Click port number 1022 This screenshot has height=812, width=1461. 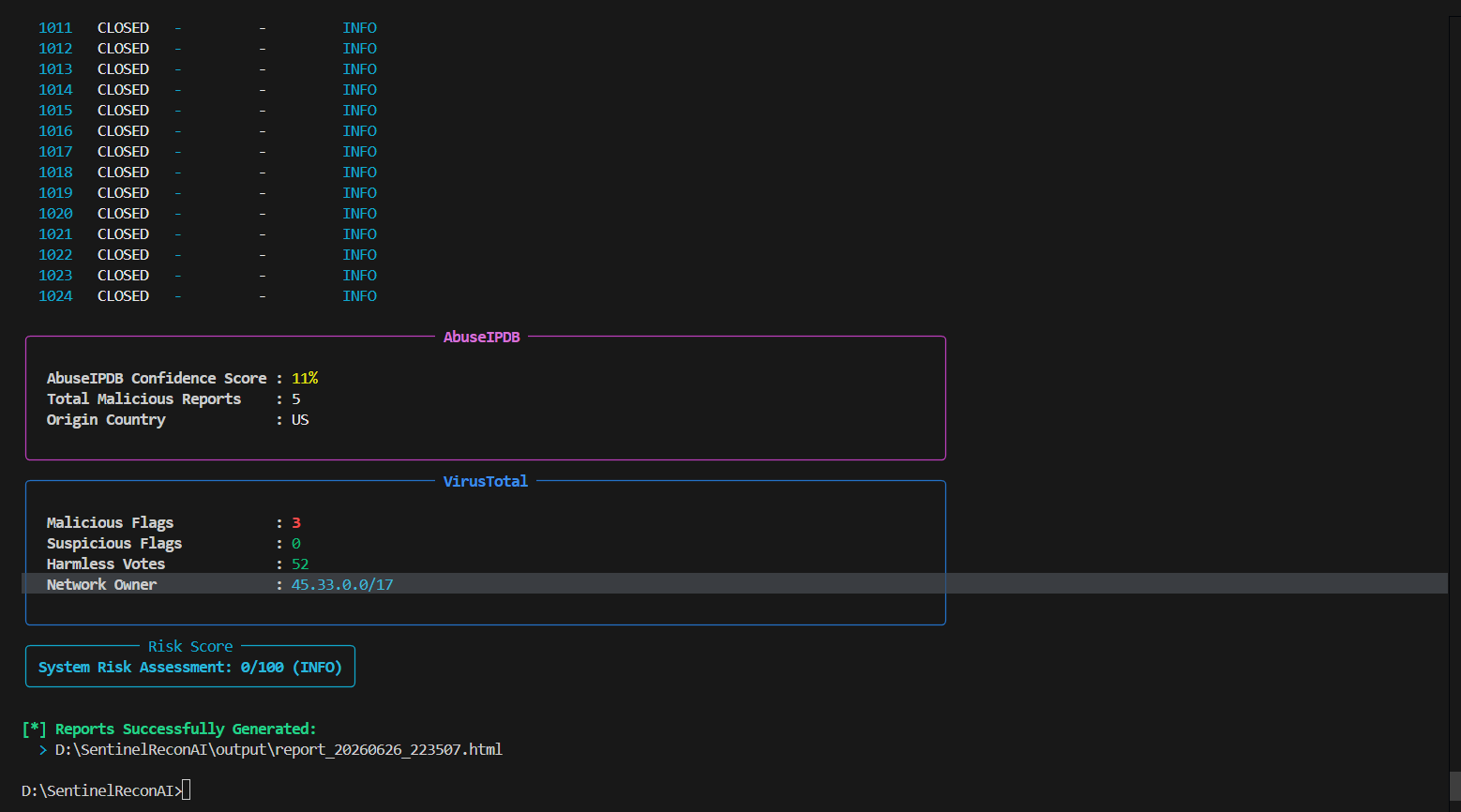tap(55, 255)
